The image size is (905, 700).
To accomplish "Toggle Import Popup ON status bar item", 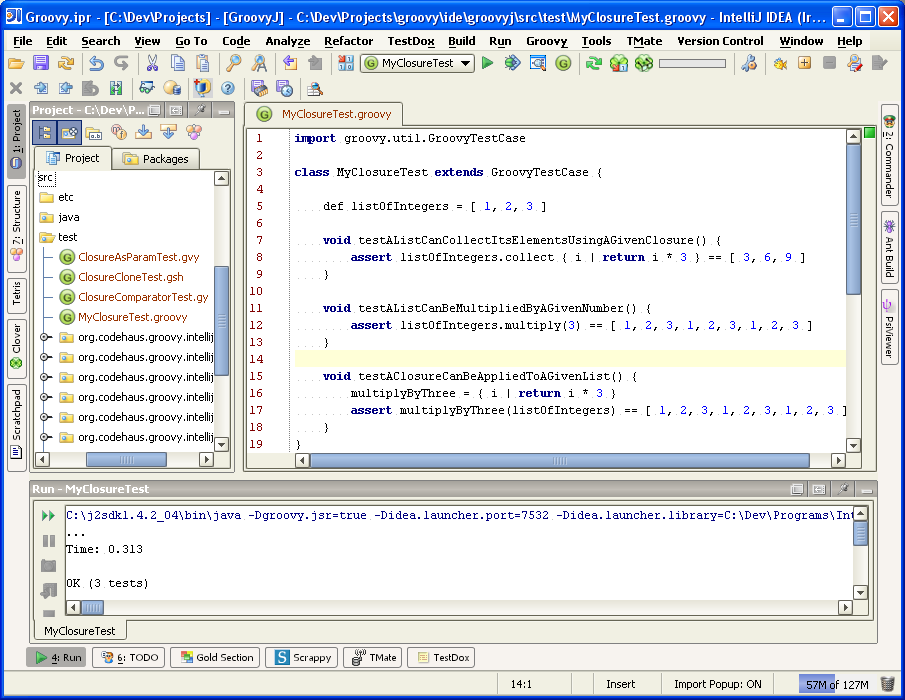I will click(717, 684).
